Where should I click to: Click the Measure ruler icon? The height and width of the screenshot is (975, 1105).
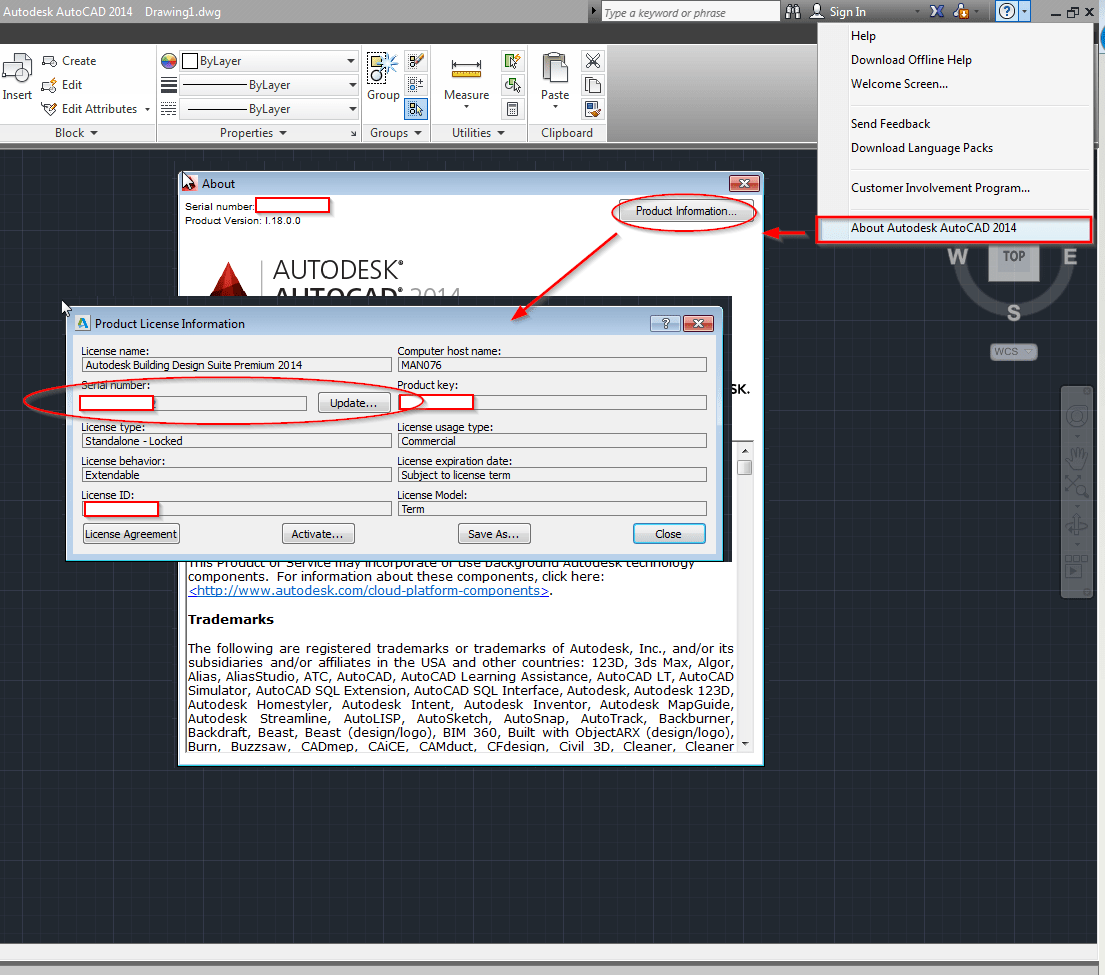466,68
